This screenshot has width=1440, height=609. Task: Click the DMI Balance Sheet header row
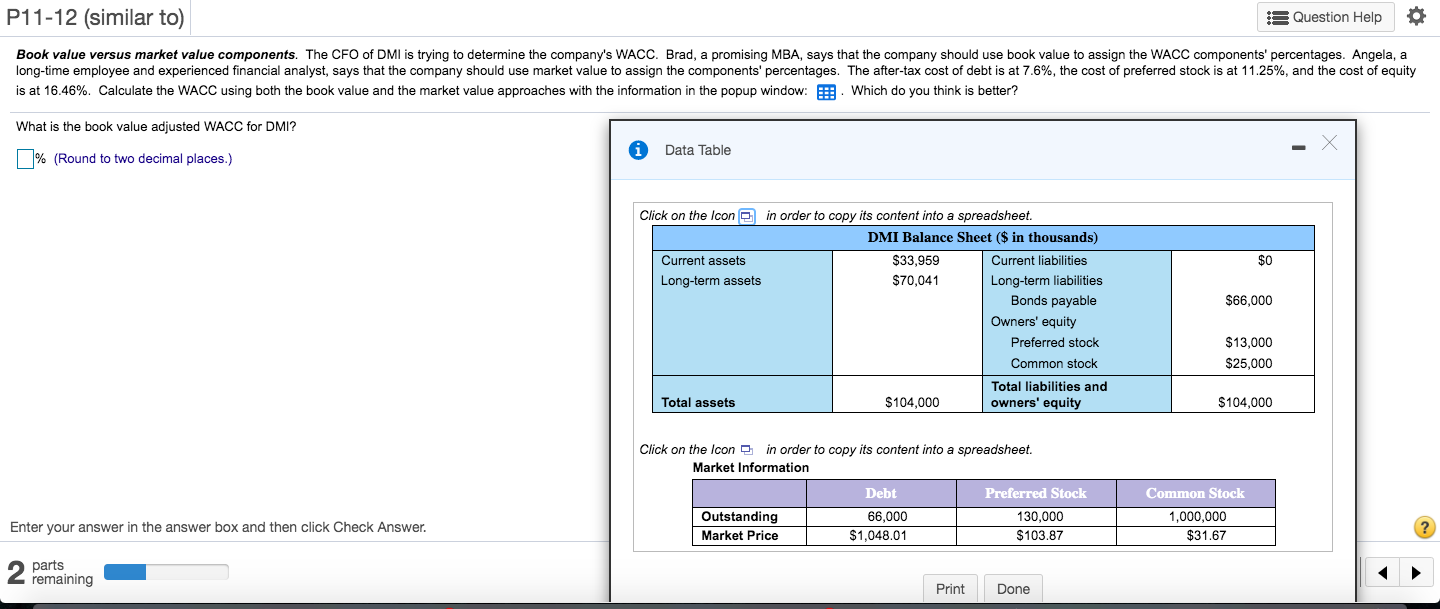point(983,237)
